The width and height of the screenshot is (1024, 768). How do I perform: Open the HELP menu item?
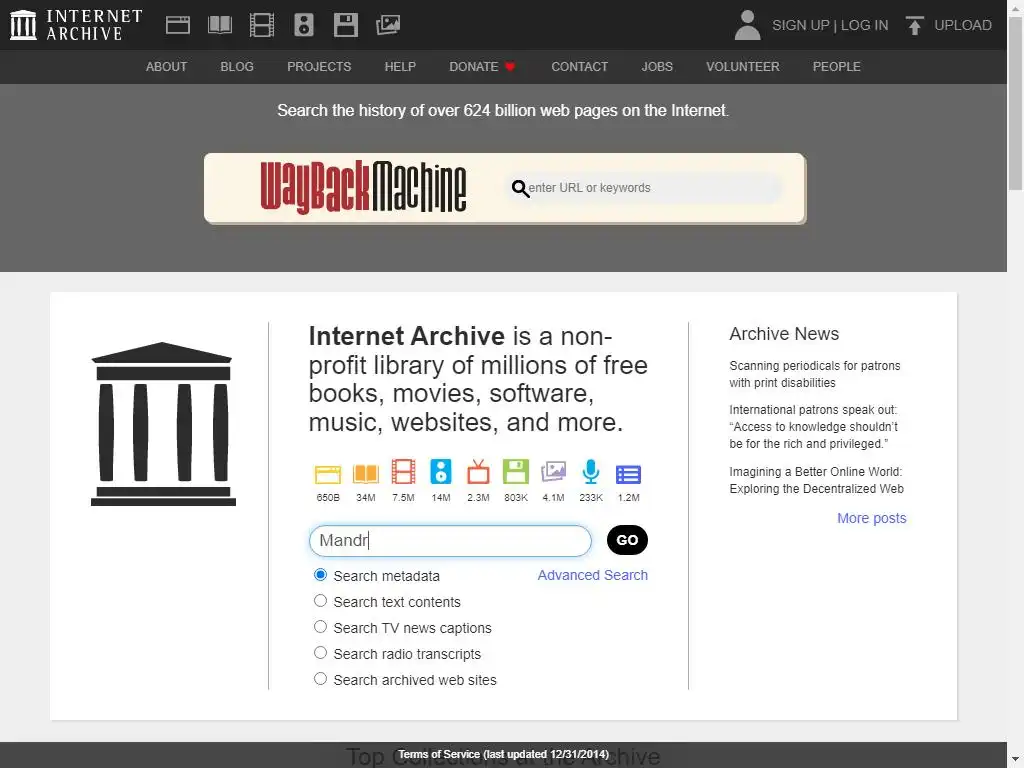click(400, 67)
